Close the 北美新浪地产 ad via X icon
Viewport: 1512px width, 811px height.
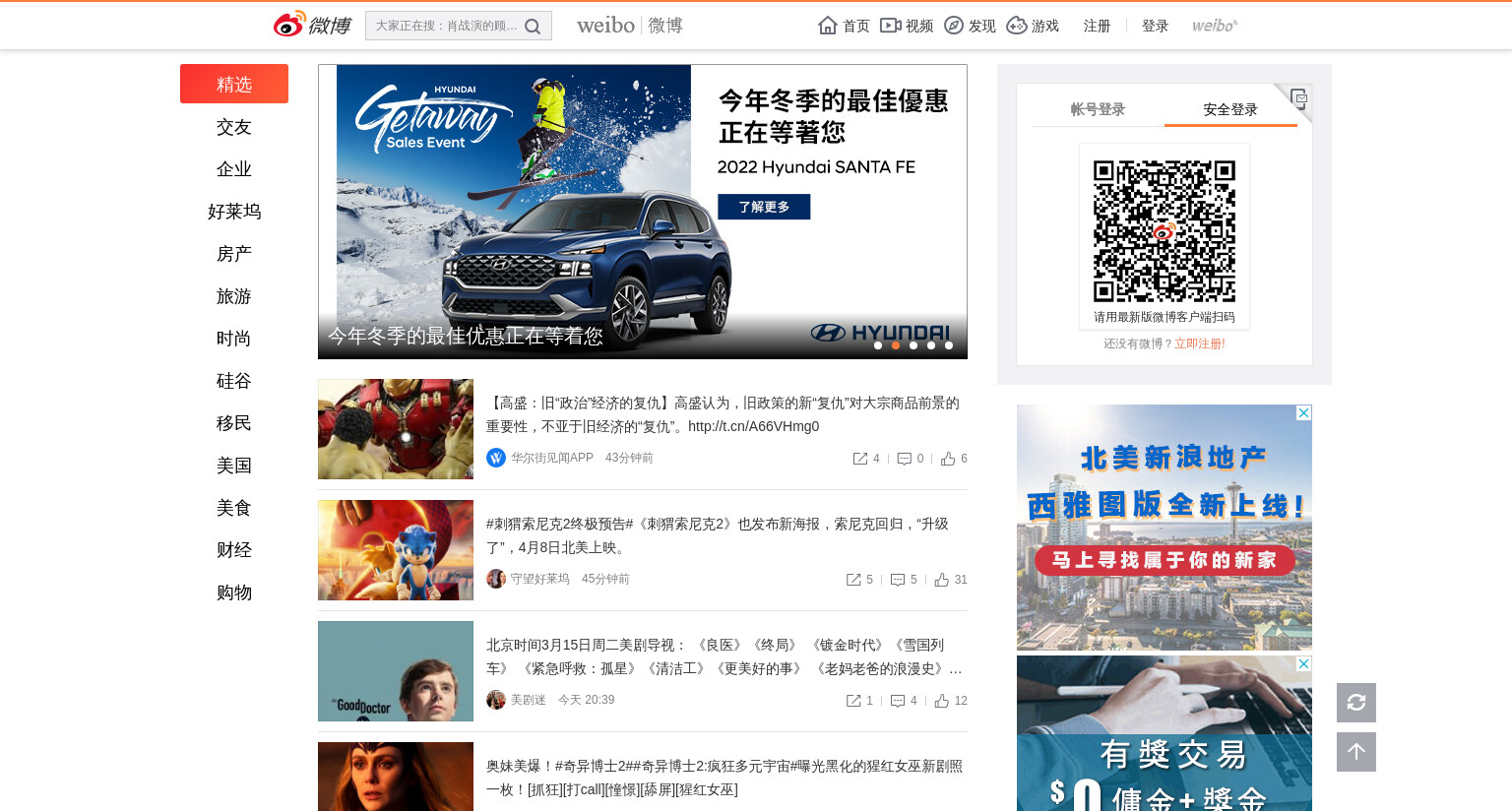(1303, 412)
